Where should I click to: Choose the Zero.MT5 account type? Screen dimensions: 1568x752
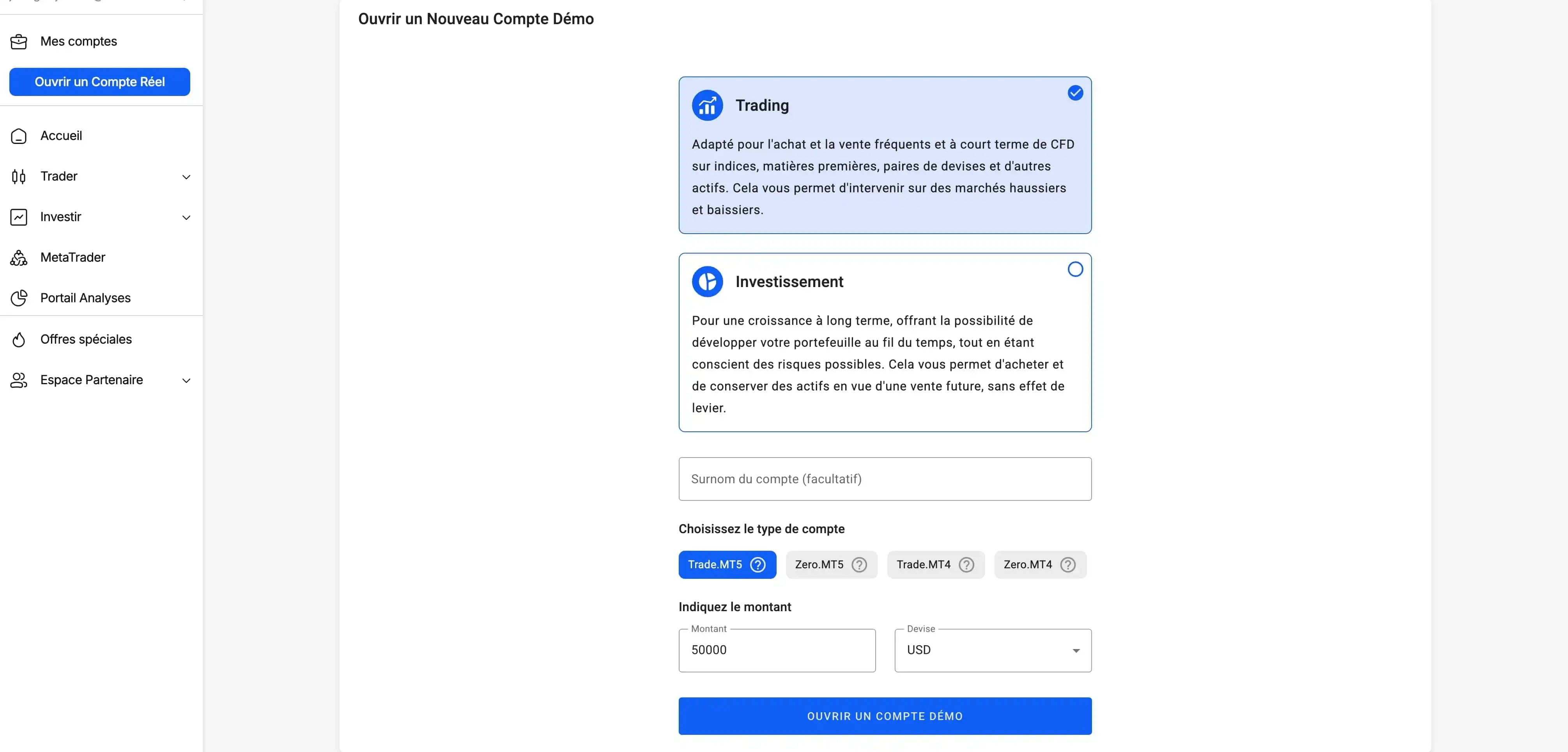click(x=832, y=564)
